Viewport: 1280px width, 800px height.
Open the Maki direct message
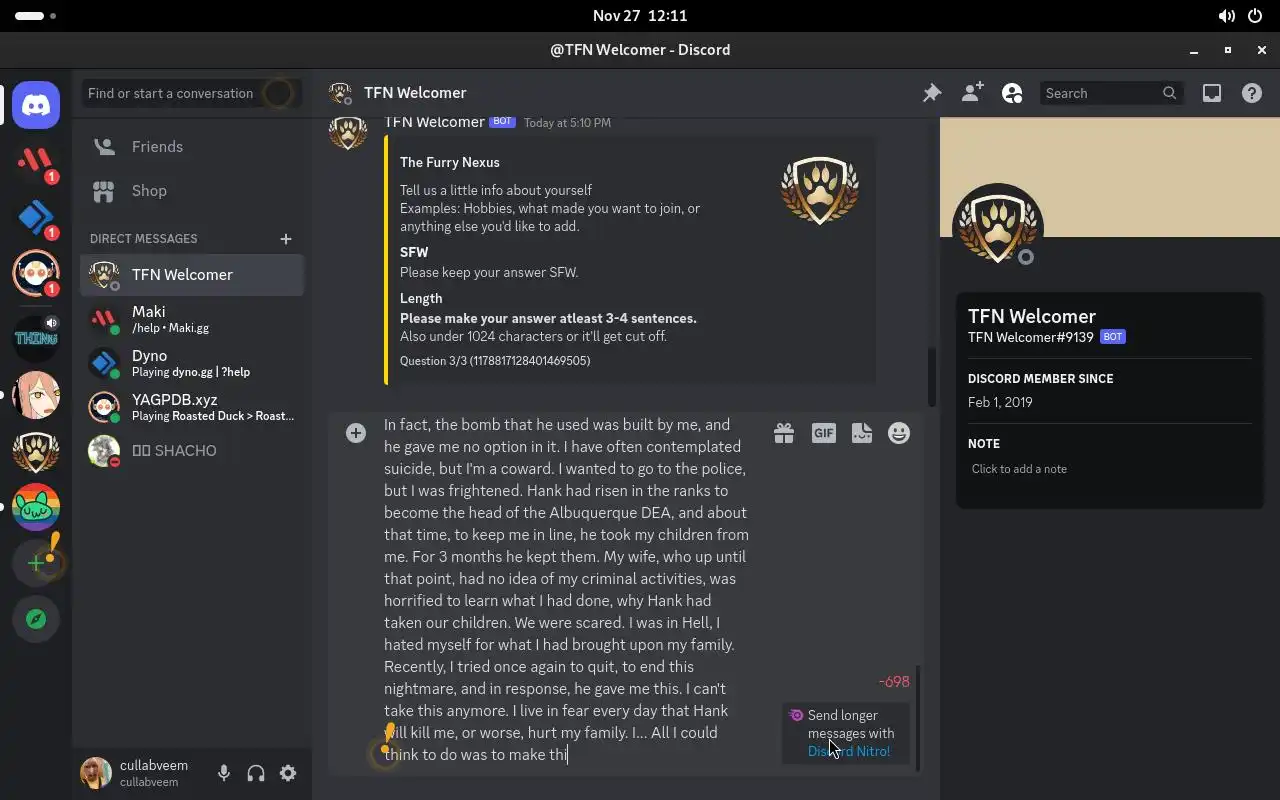(192, 319)
